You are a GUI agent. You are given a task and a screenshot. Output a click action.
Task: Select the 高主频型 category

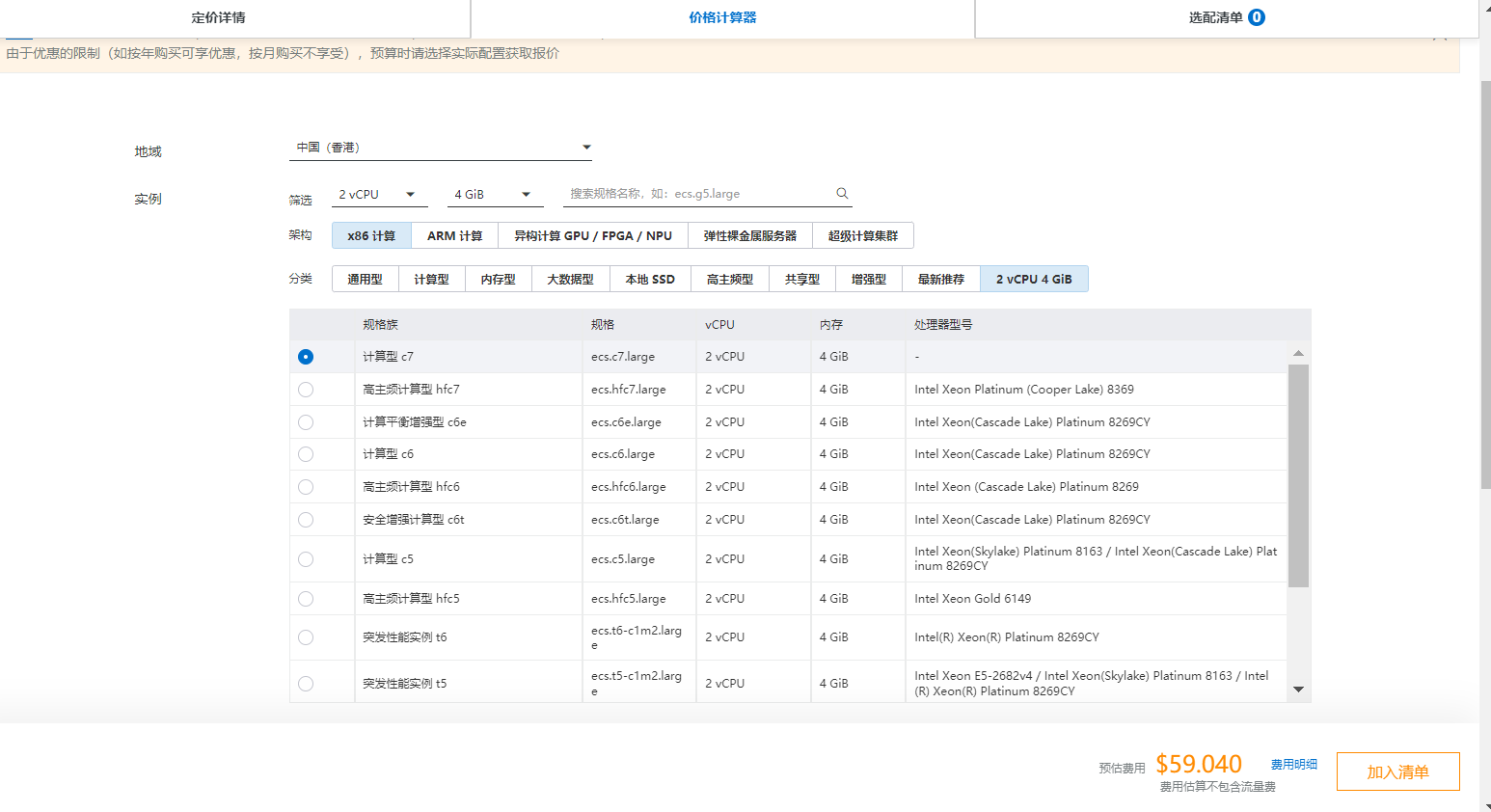730,280
